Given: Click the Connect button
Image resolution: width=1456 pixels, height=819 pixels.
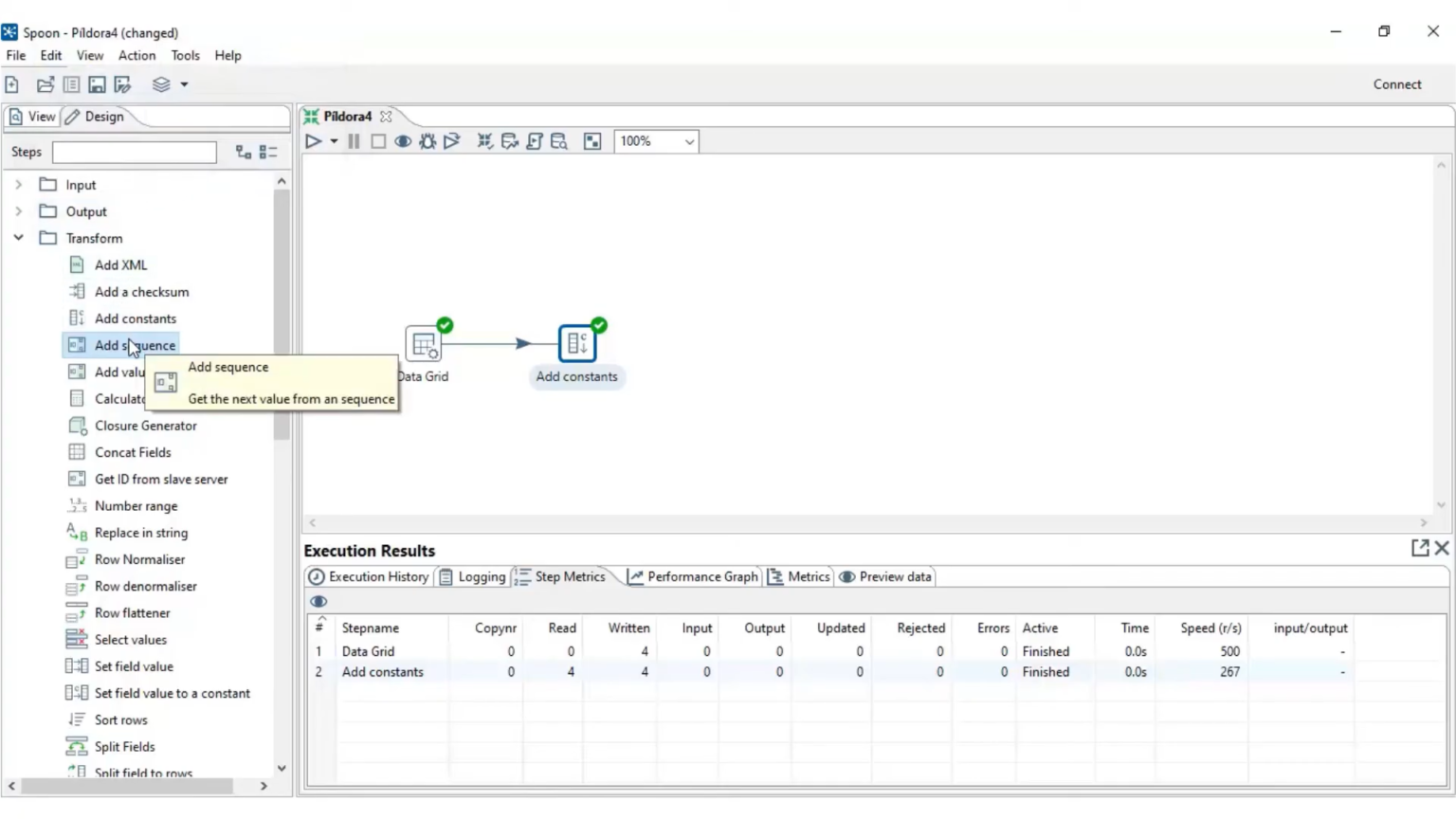Looking at the screenshot, I should (1397, 83).
